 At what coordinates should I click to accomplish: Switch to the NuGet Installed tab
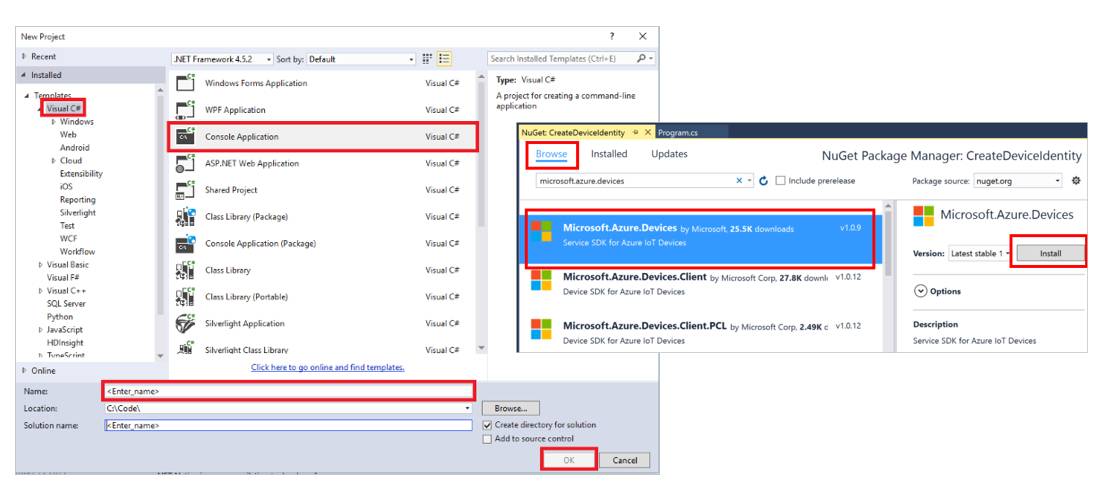tap(609, 154)
